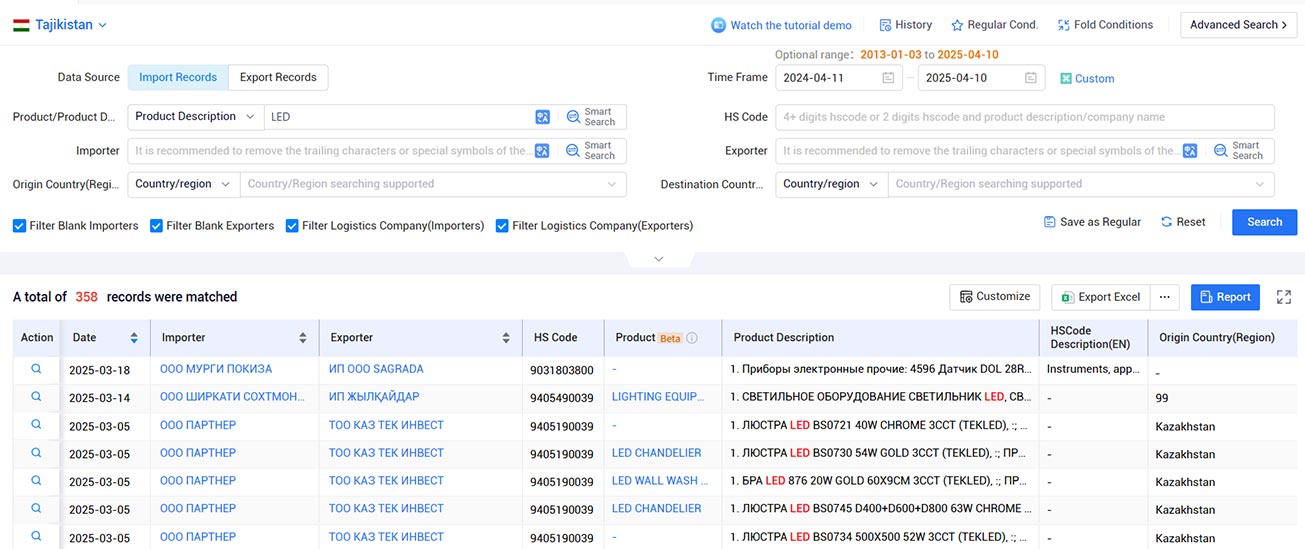Open Destination Country/region type dropdown
Screen dimensions: 1305x549
(x=831, y=184)
